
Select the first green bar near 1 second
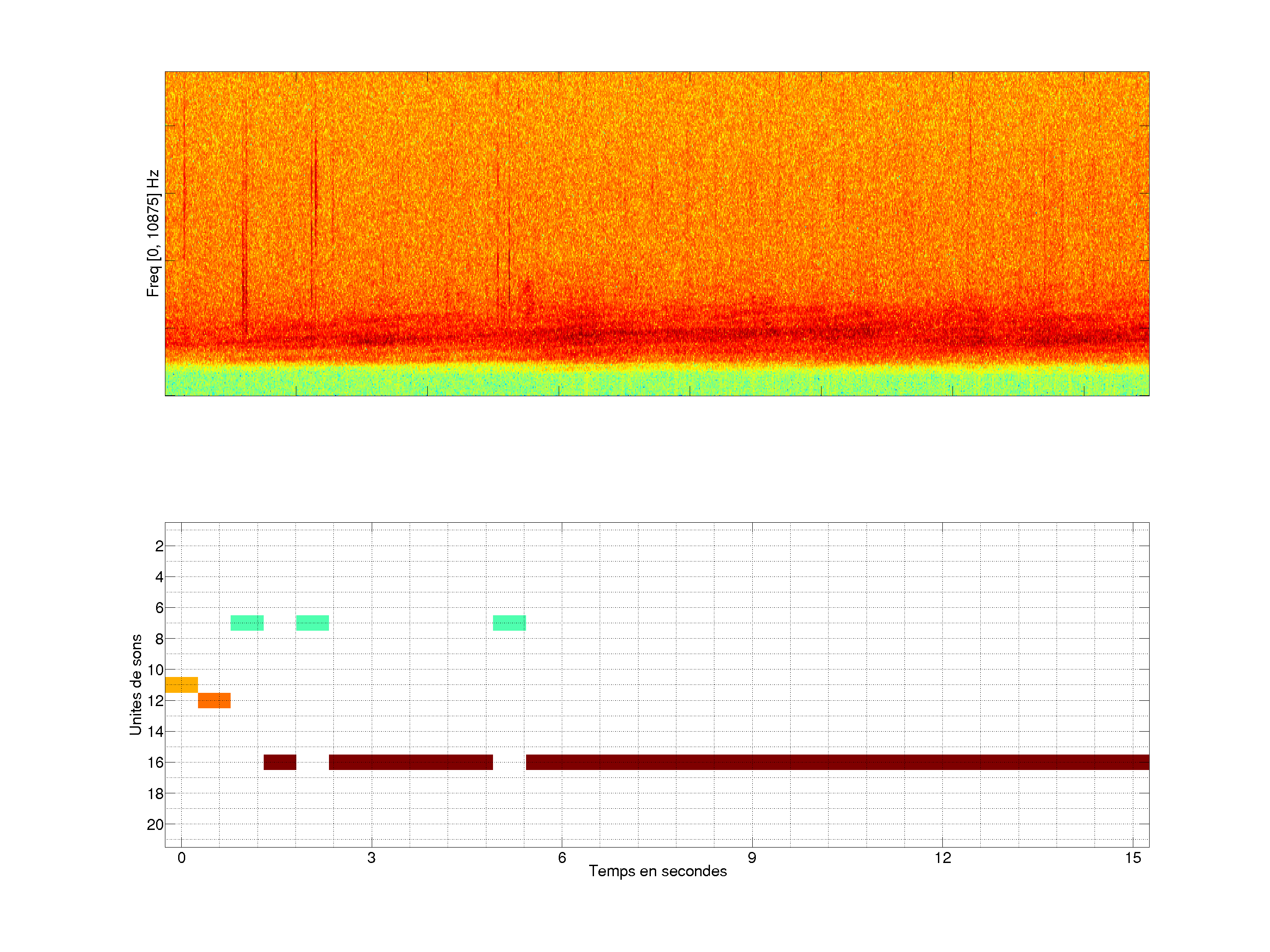247,623
